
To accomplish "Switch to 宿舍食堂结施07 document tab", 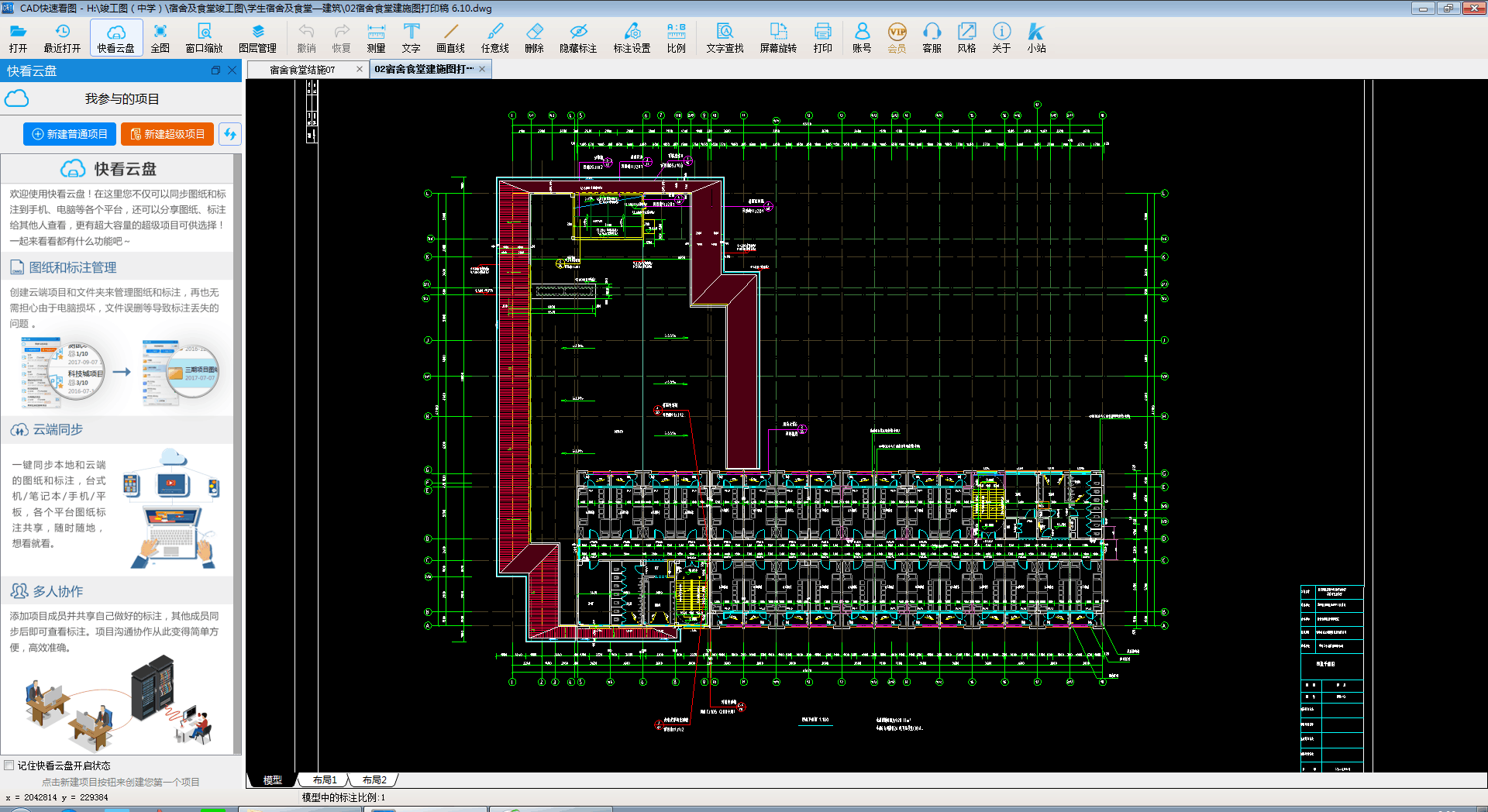I will (x=302, y=70).
